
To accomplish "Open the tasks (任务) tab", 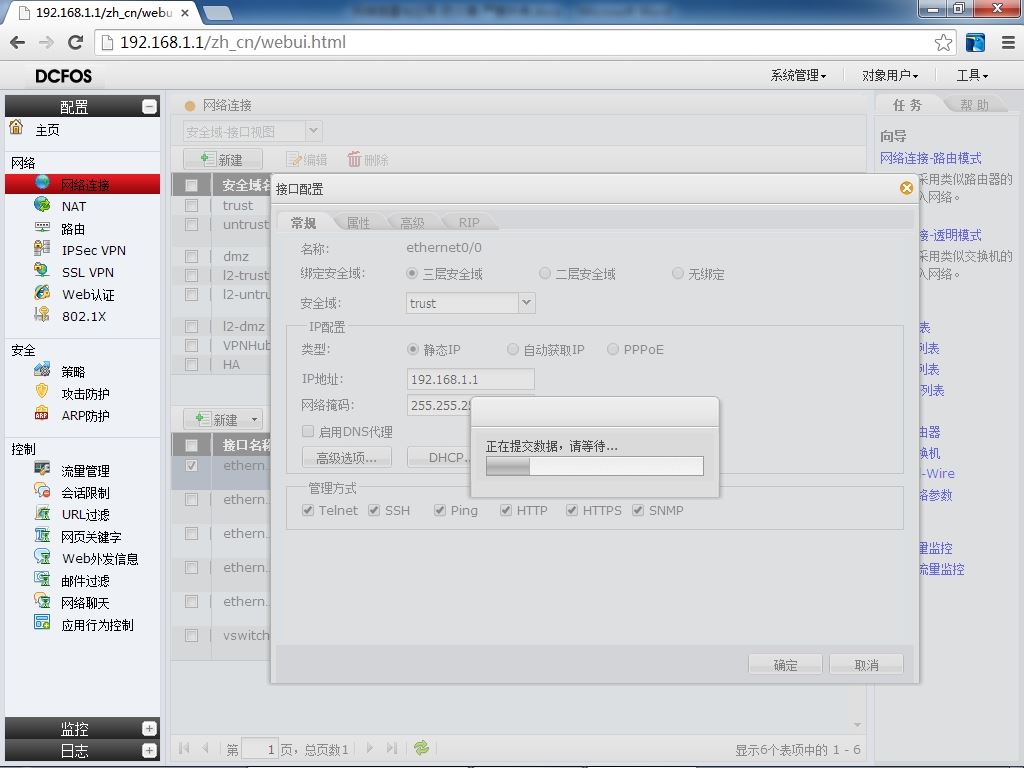I will (908, 104).
